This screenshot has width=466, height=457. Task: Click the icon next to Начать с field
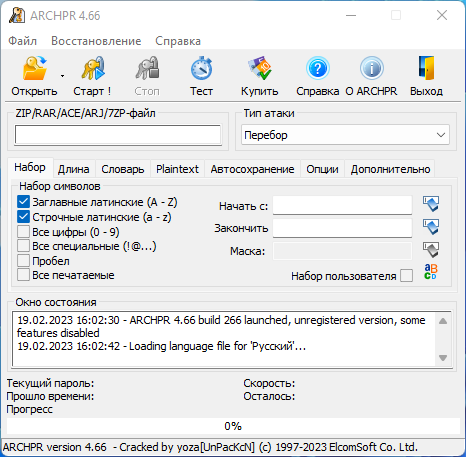click(431, 204)
